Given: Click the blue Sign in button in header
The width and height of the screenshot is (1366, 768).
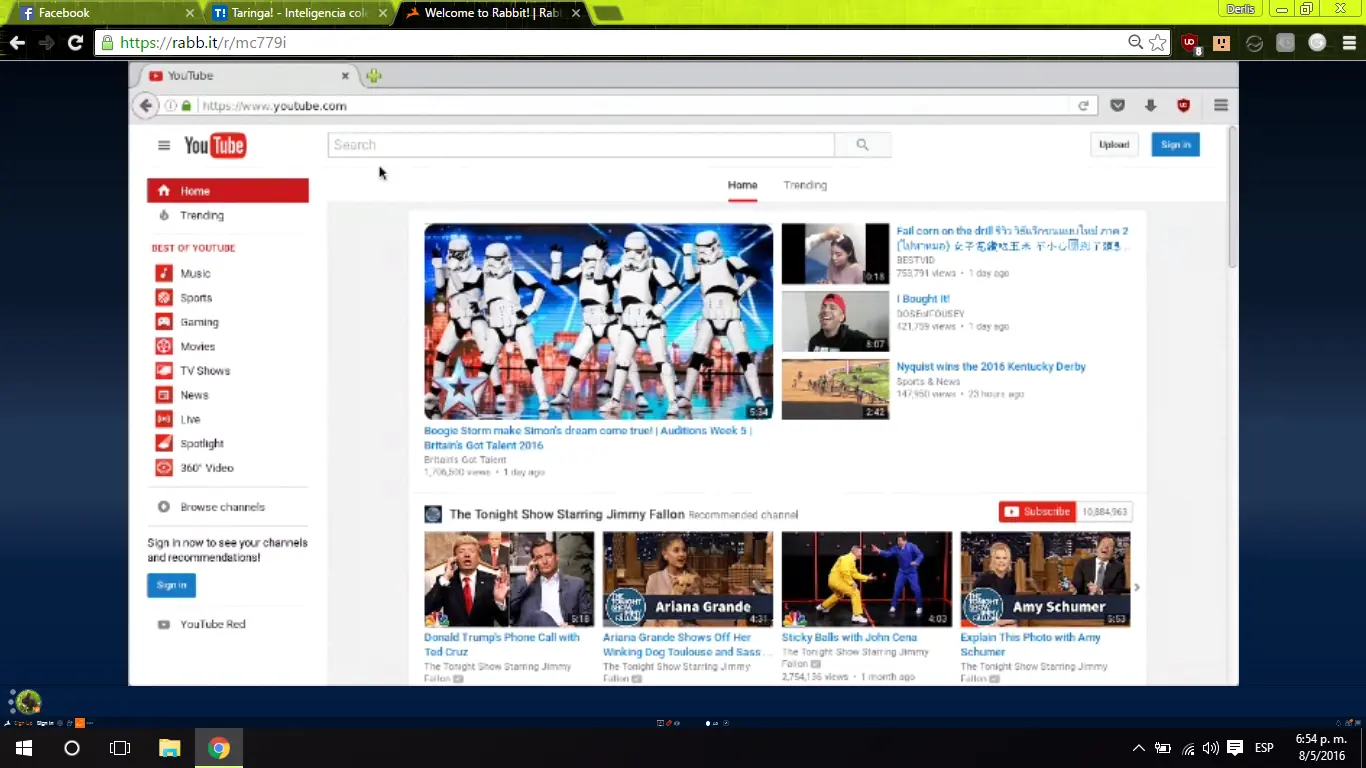Looking at the screenshot, I should pyautogui.click(x=1175, y=145).
